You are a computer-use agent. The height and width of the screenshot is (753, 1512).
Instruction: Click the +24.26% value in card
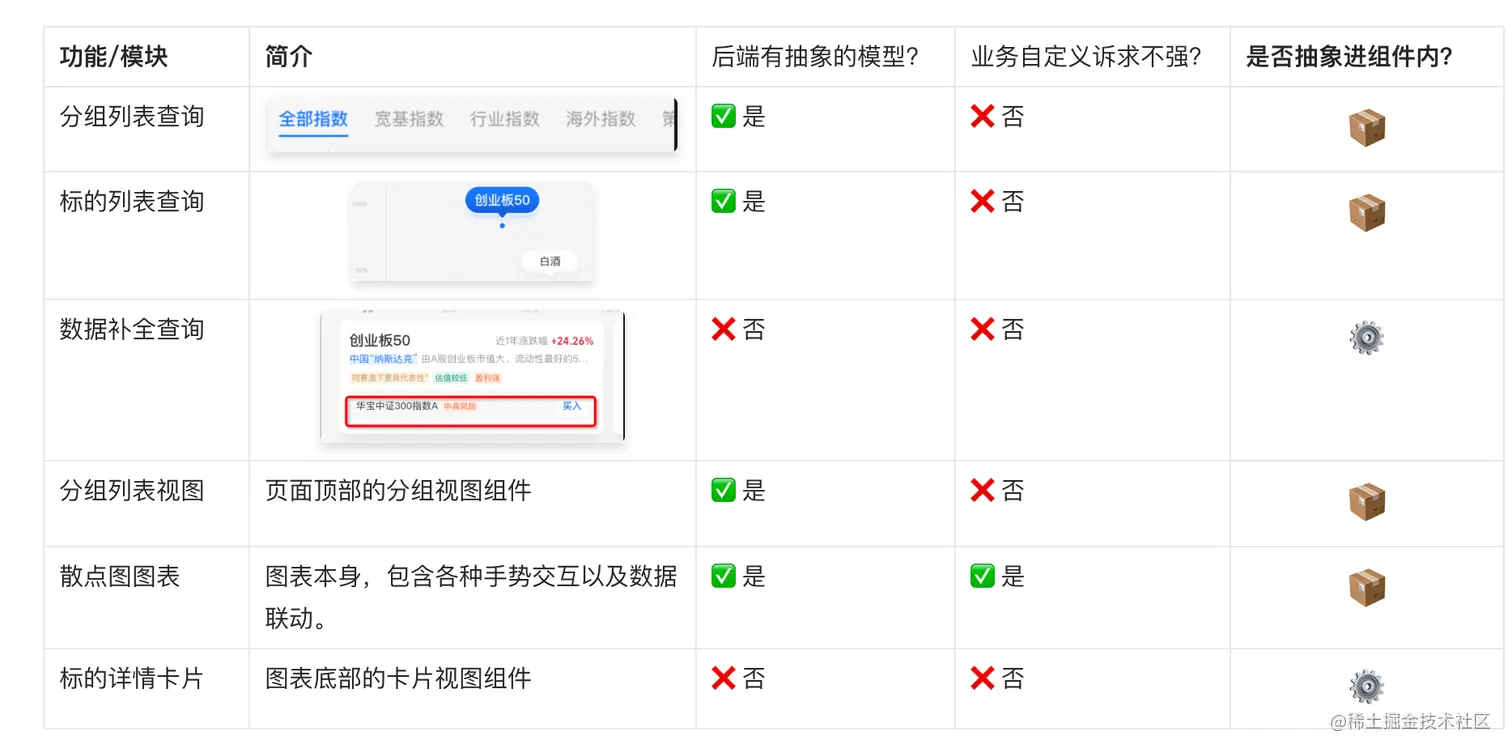coord(572,341)
